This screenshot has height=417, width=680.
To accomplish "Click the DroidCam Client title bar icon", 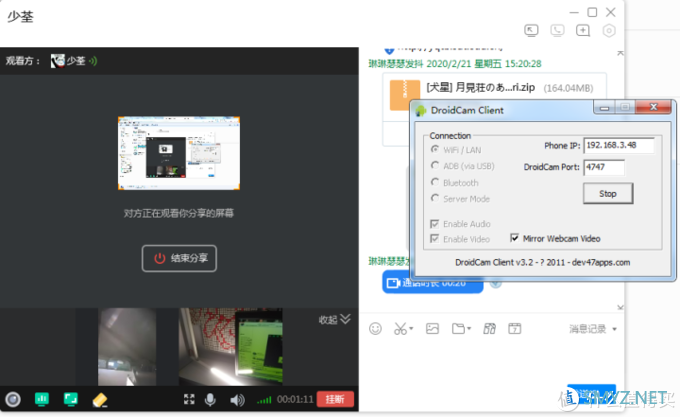I will [421, 111].
